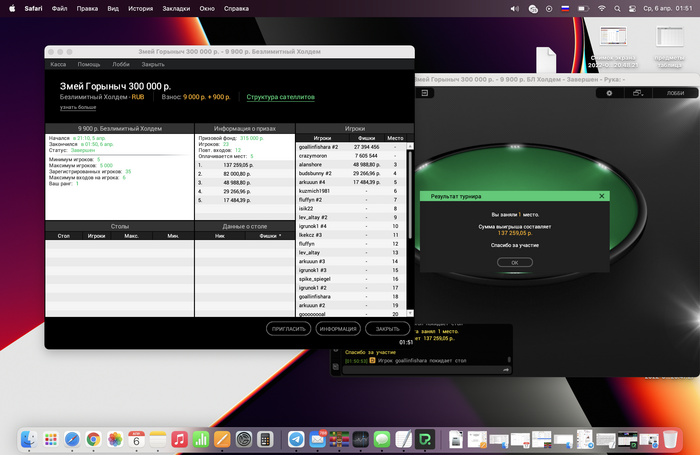Click Закрыть in the lobby menu bar
The image size is (700, 455).
click(153, 64)
